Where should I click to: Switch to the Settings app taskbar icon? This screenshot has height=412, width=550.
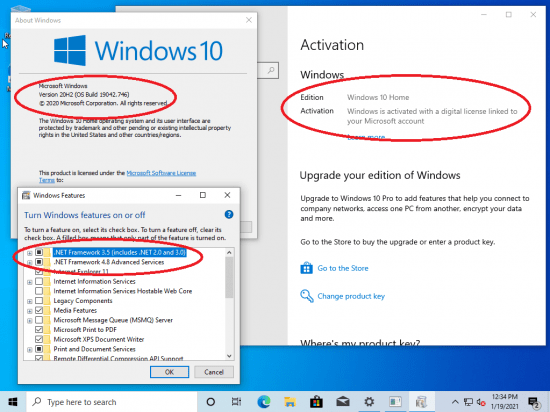[x=369, y=402]
